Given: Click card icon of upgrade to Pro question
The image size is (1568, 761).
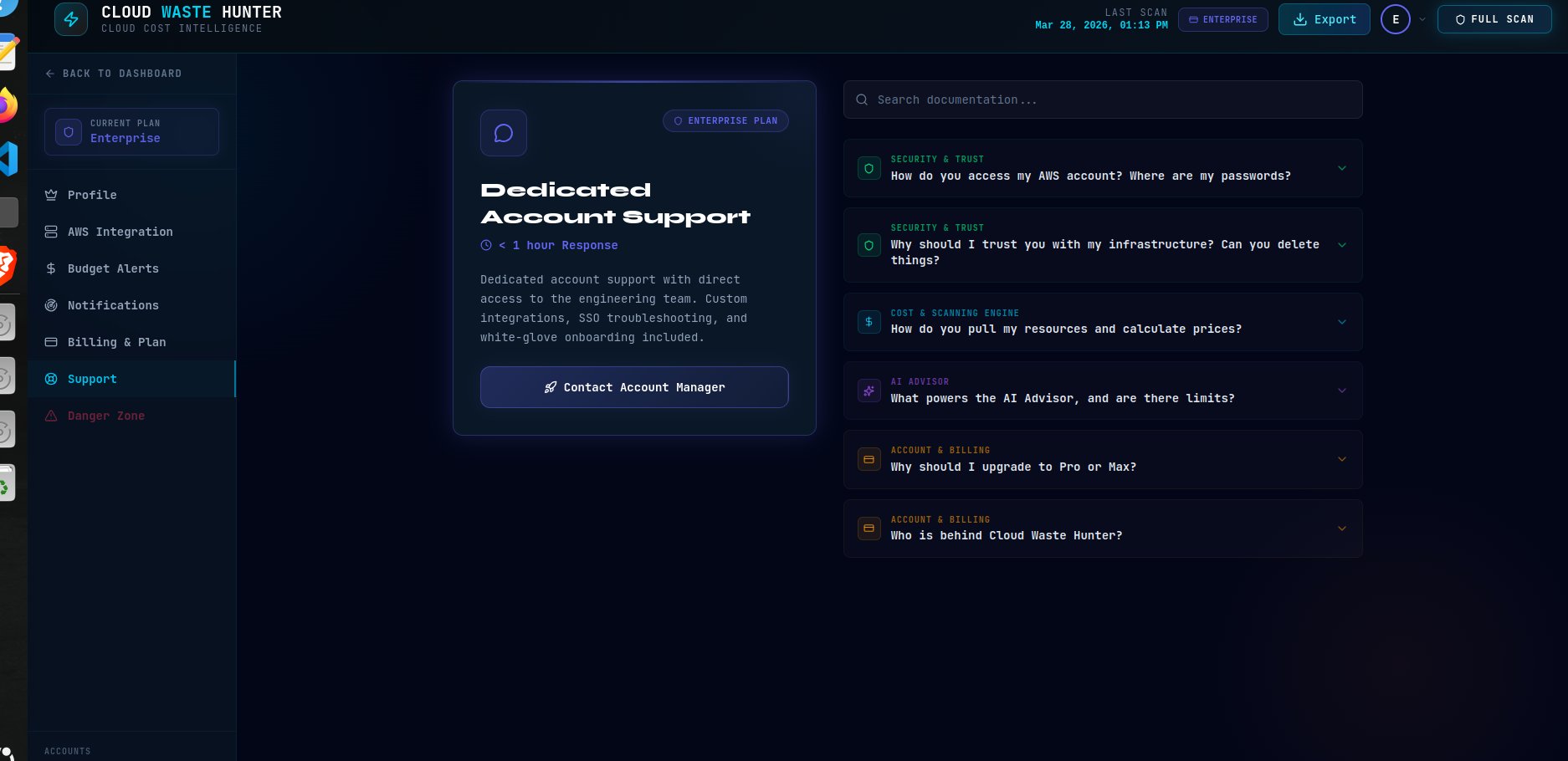Looking at the screenshot, I should point(869,459).
